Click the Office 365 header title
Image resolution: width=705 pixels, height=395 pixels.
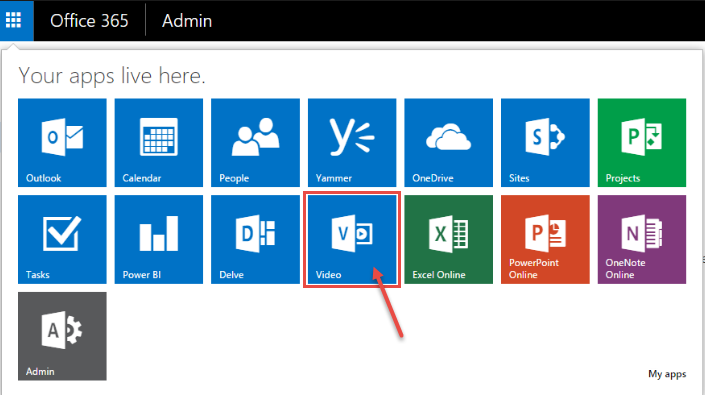[89, 21]
